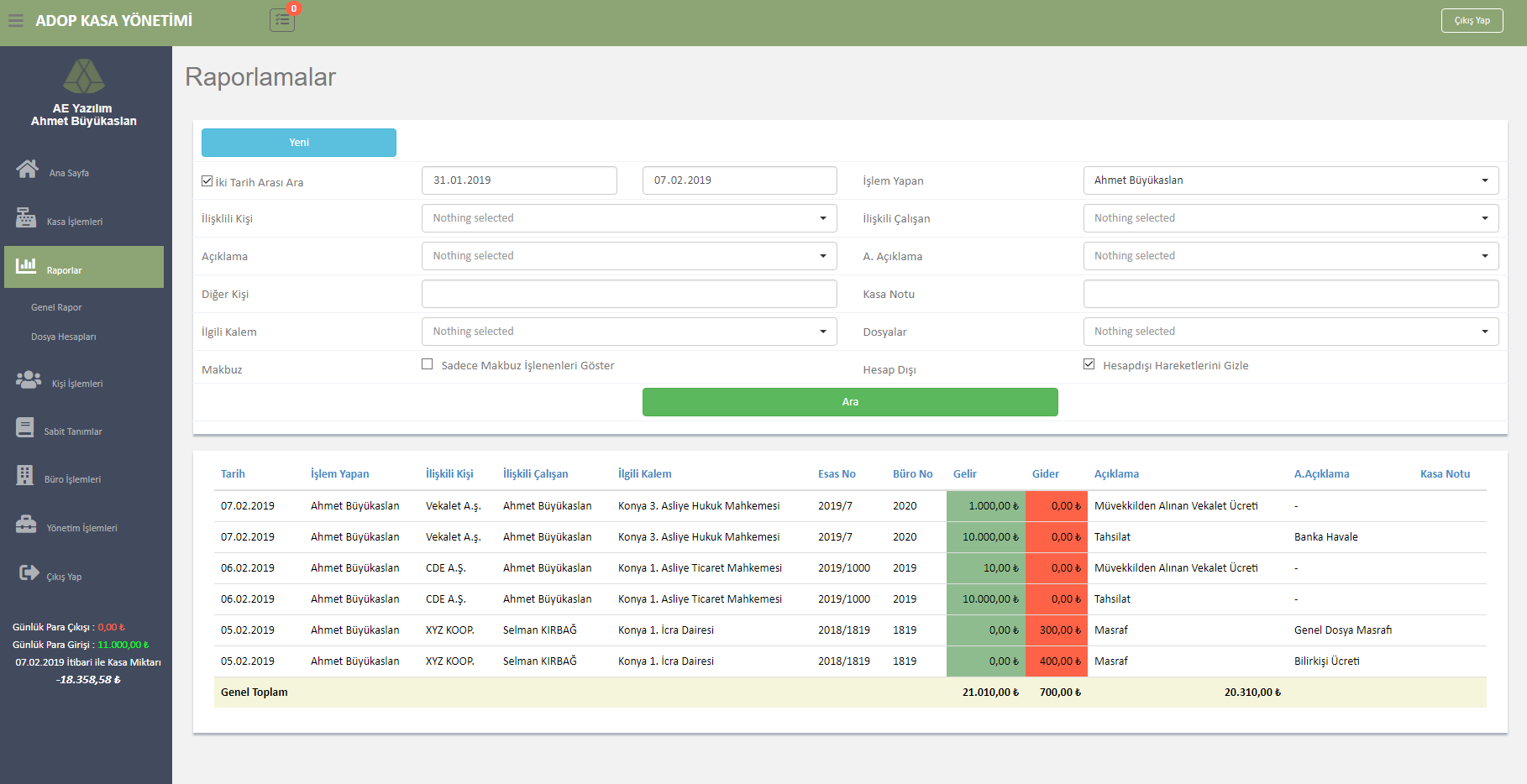Click the end date field 07.02.2019
Image resolution: width=1527 pixels, height=784 pixels.
[x=740, y=180]
